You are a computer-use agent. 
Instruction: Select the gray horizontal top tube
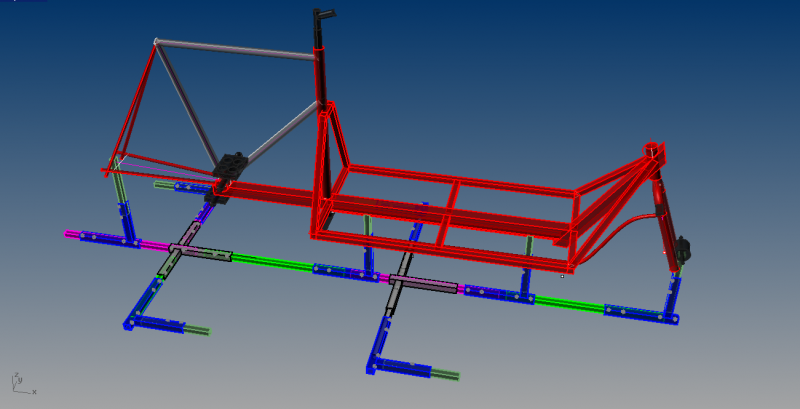[235, 50]
